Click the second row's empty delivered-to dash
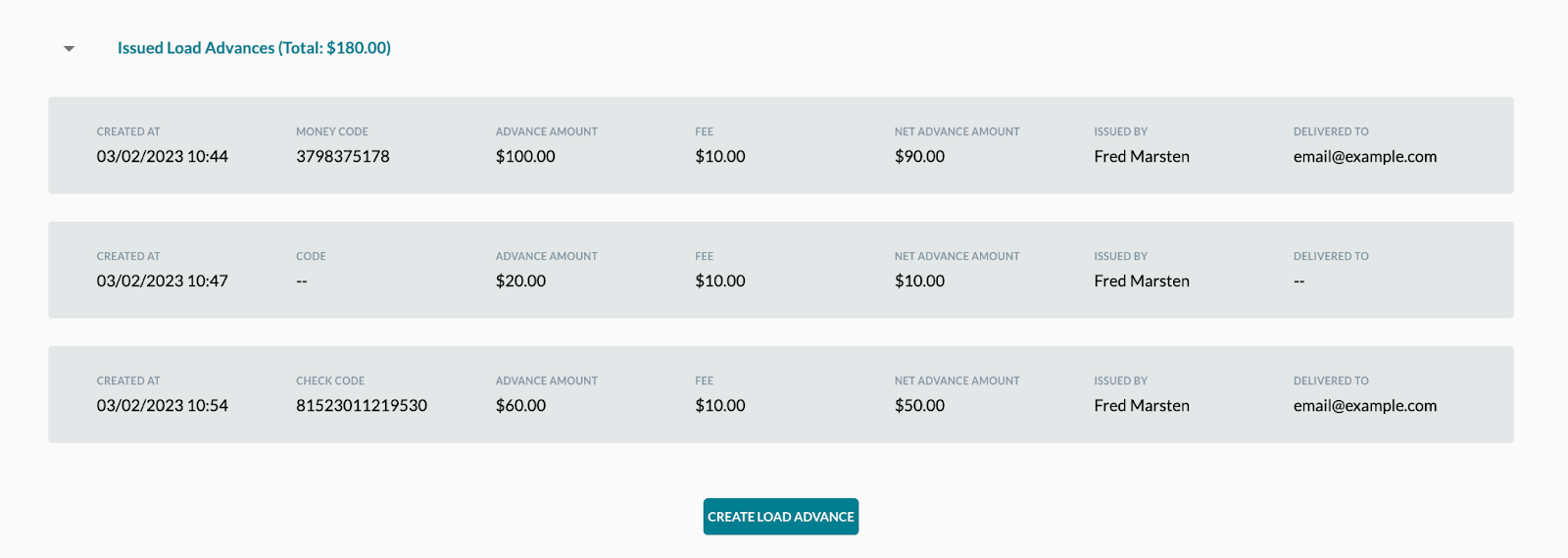The height and width of the screenshot is (558, 1568). coord(1299,281)
